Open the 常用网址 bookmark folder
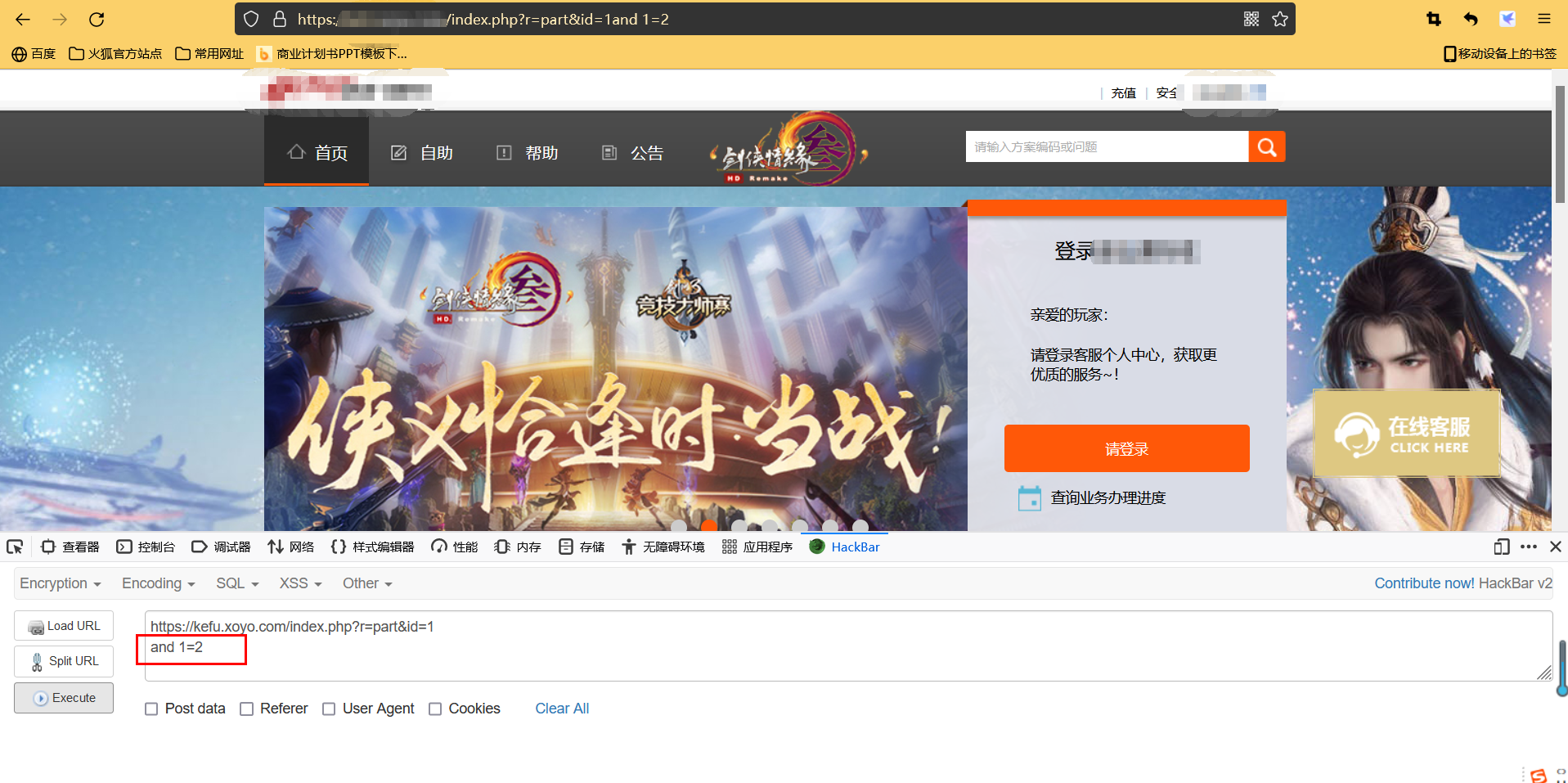Screen dimensions: 1568x783 click(x=209, y=54)
